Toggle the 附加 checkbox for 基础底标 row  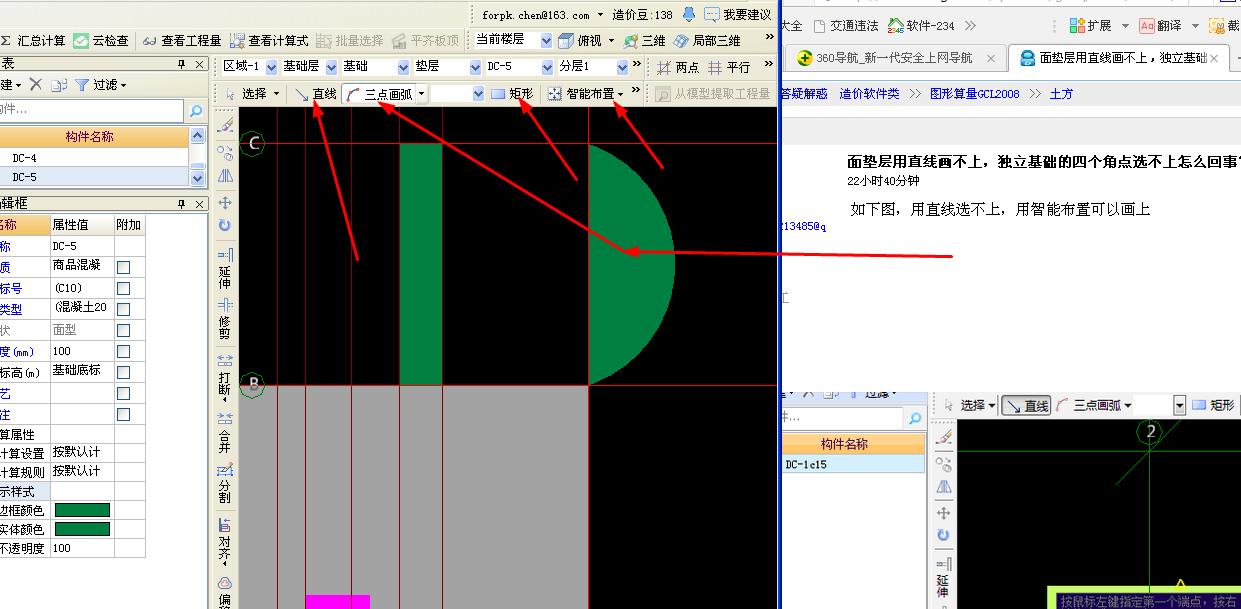124,372
